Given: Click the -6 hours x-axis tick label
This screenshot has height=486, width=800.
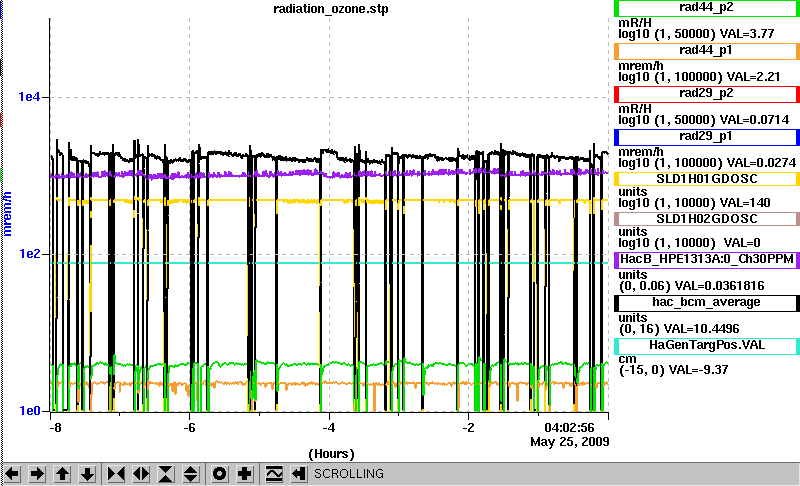Looking at the screenshot, I should point(189,427).
